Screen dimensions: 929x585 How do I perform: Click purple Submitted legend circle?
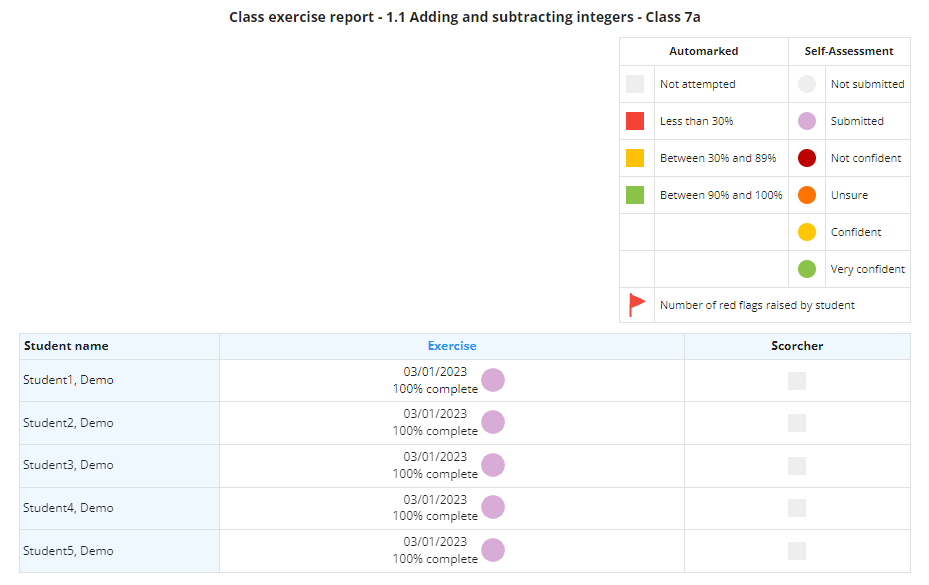tap(807, 121)
